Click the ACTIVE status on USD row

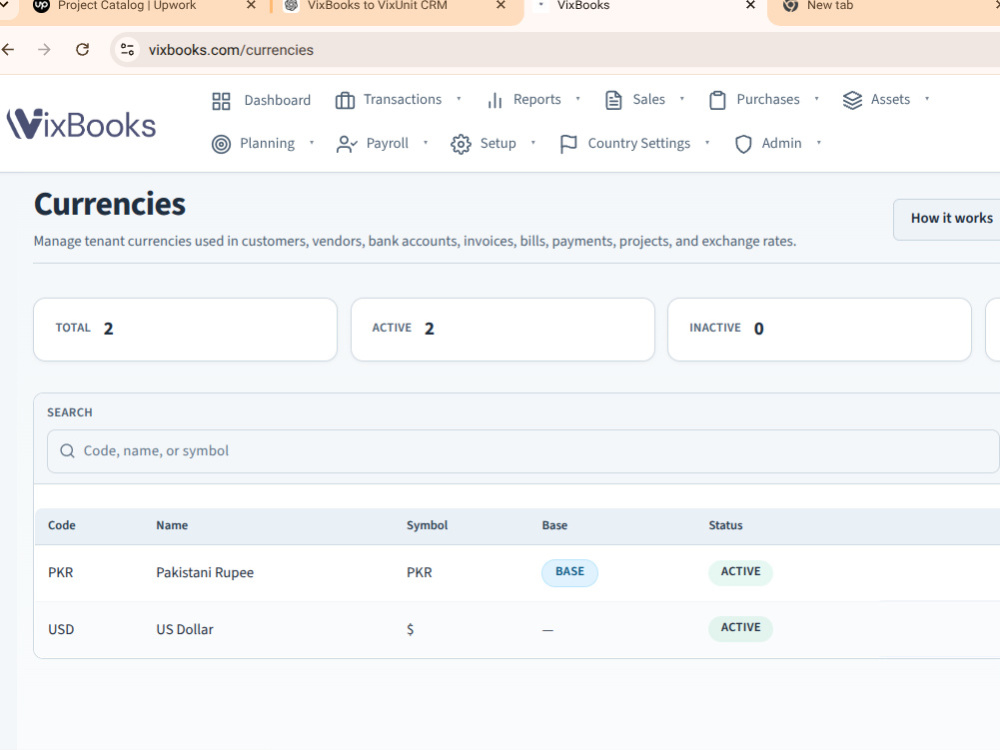point(740,628)
